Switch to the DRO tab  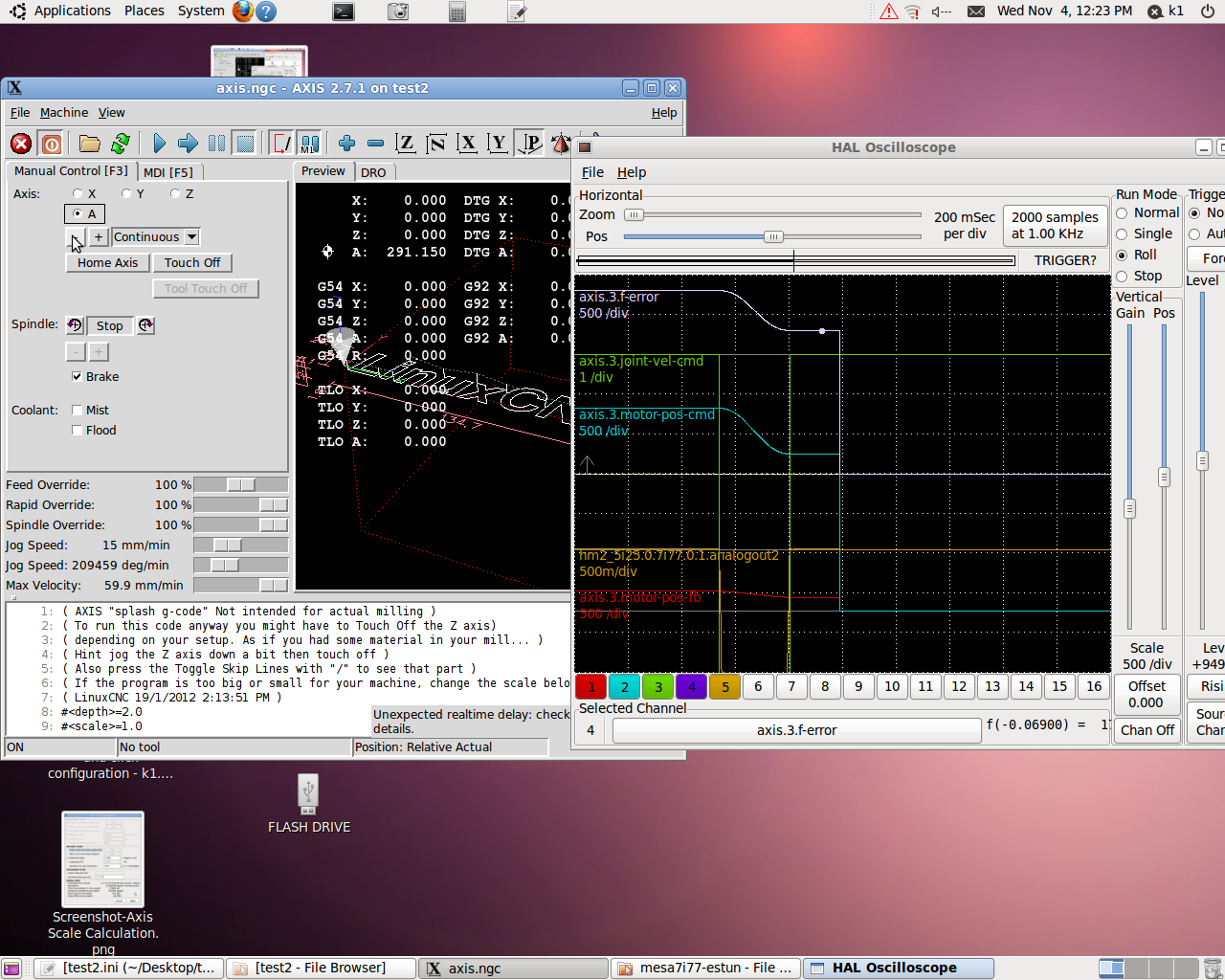(x=373, y=172)
